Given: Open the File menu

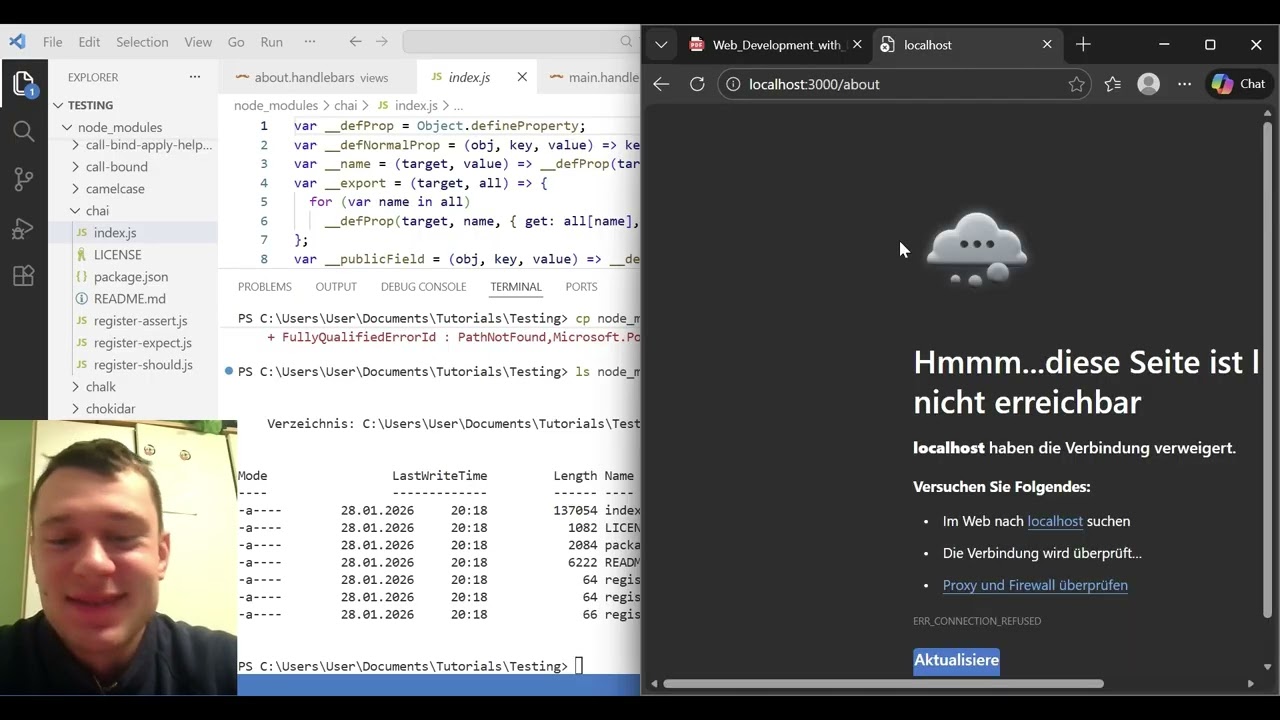Looking at the screenshot, I should 52,42.
